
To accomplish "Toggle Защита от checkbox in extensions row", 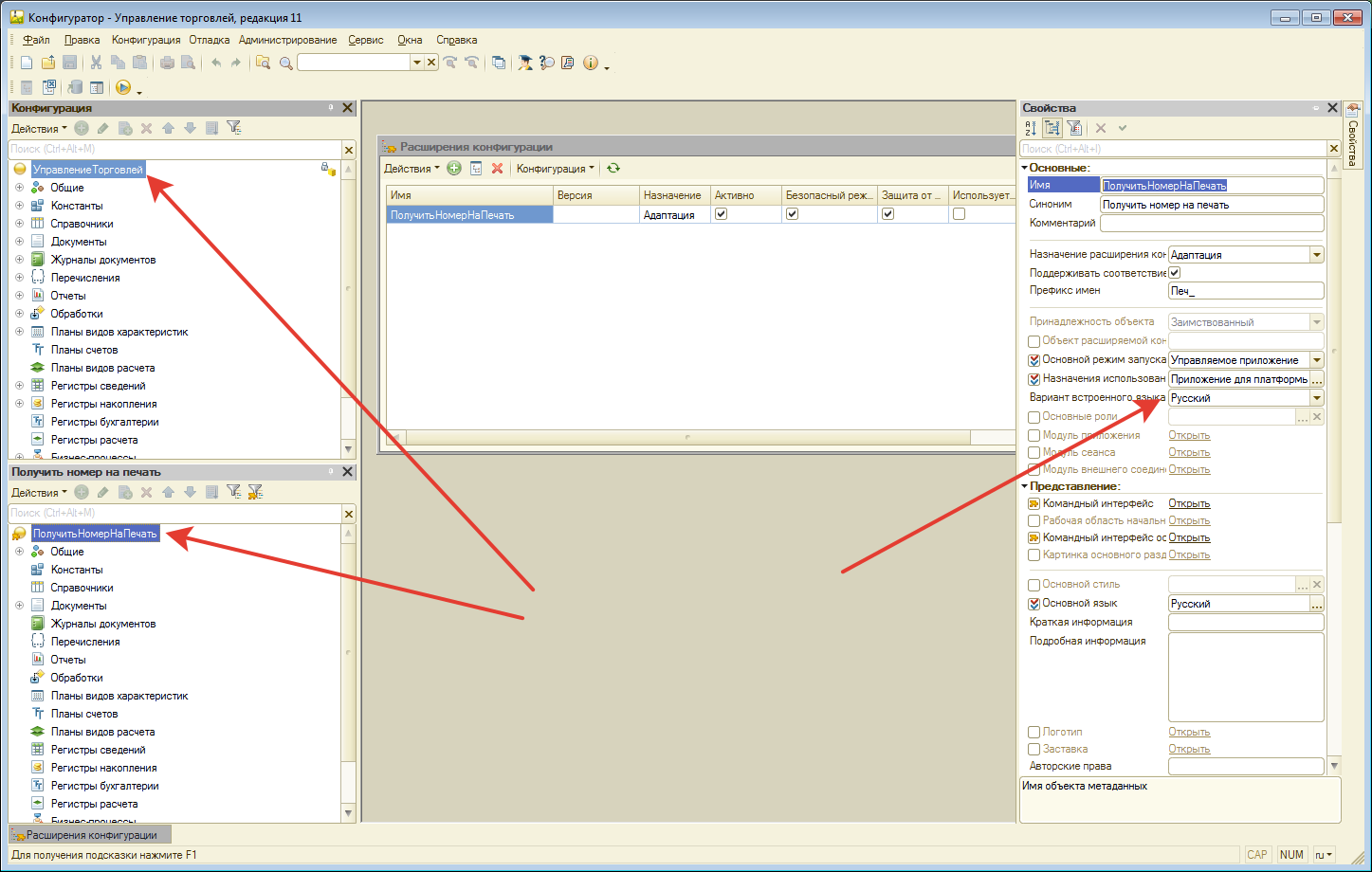I will (888, 214).
